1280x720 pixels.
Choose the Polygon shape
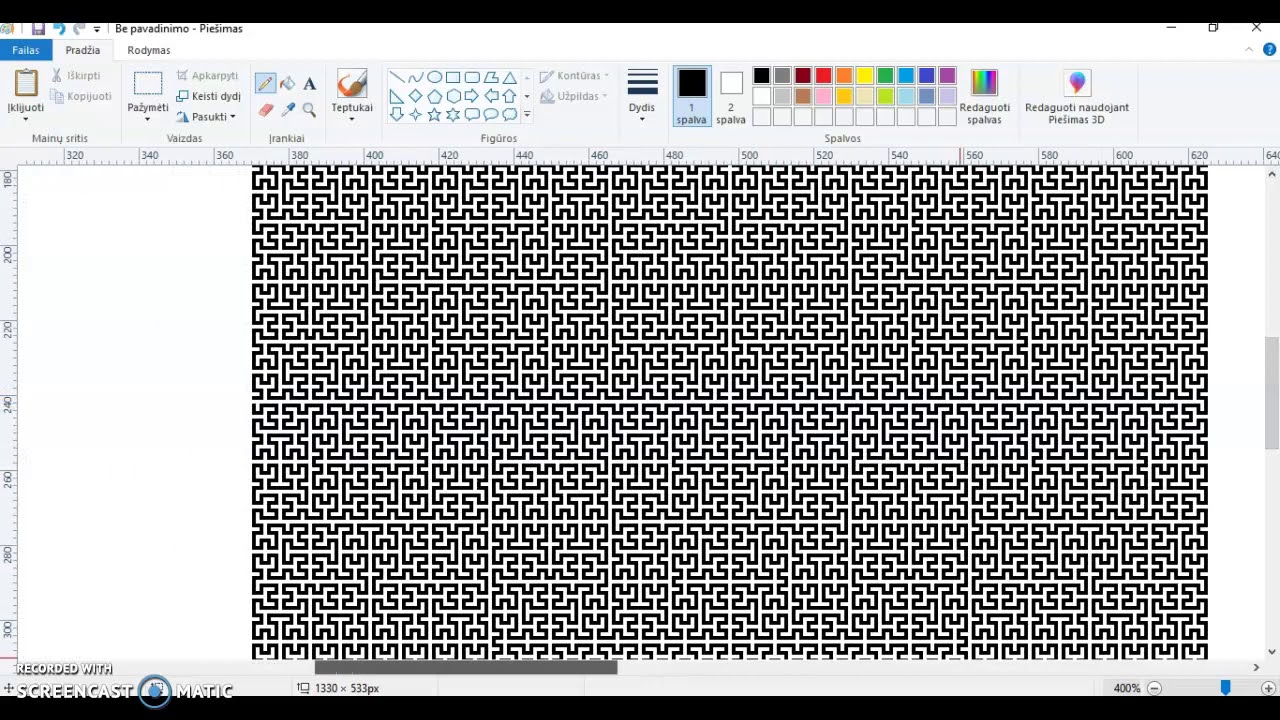point(491,77)
